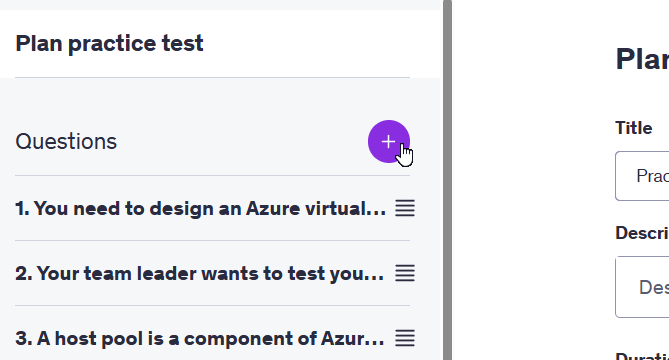This screenshot has height=360, width=669.
Task: Click the Title field label
Action: 634,128
